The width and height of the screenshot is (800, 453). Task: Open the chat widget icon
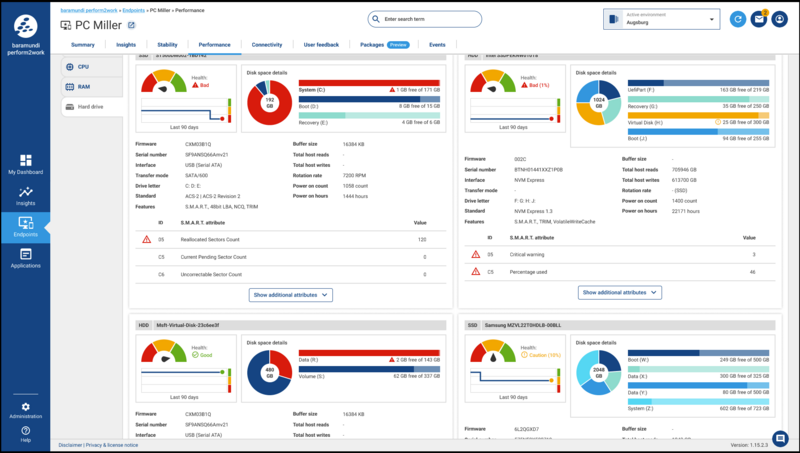click(x=779, y=437)
